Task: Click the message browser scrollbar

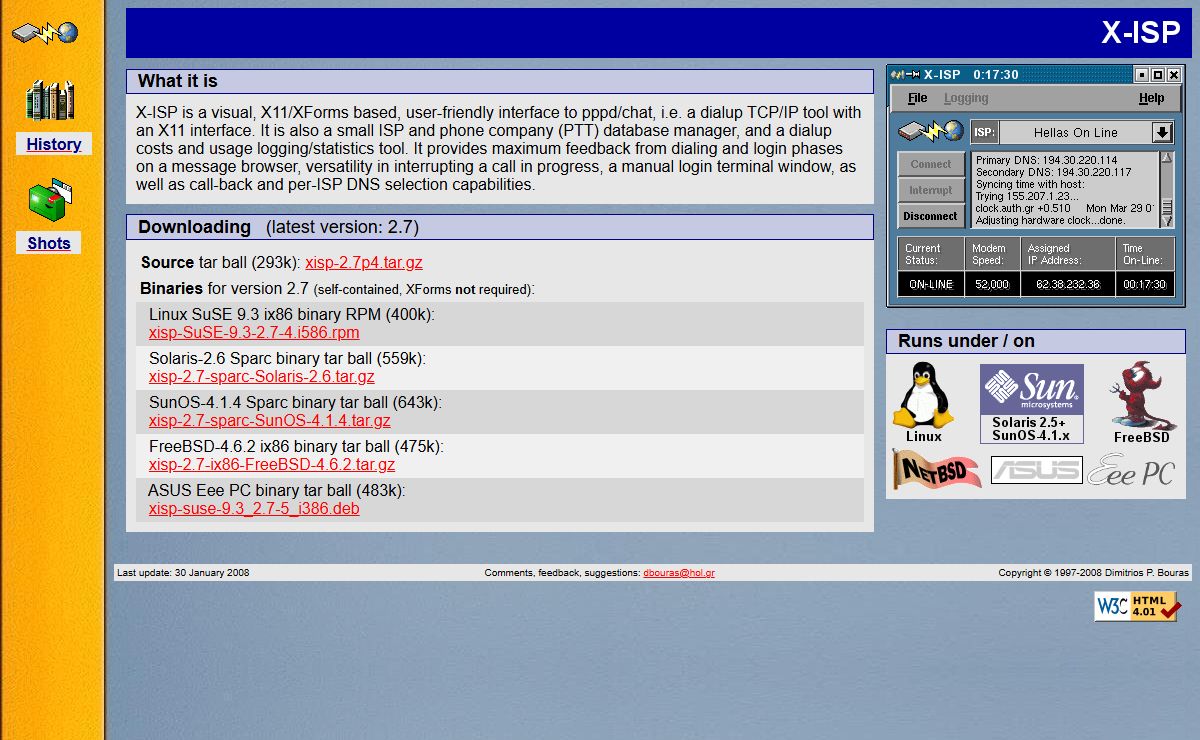Action: pos(1167,189)
